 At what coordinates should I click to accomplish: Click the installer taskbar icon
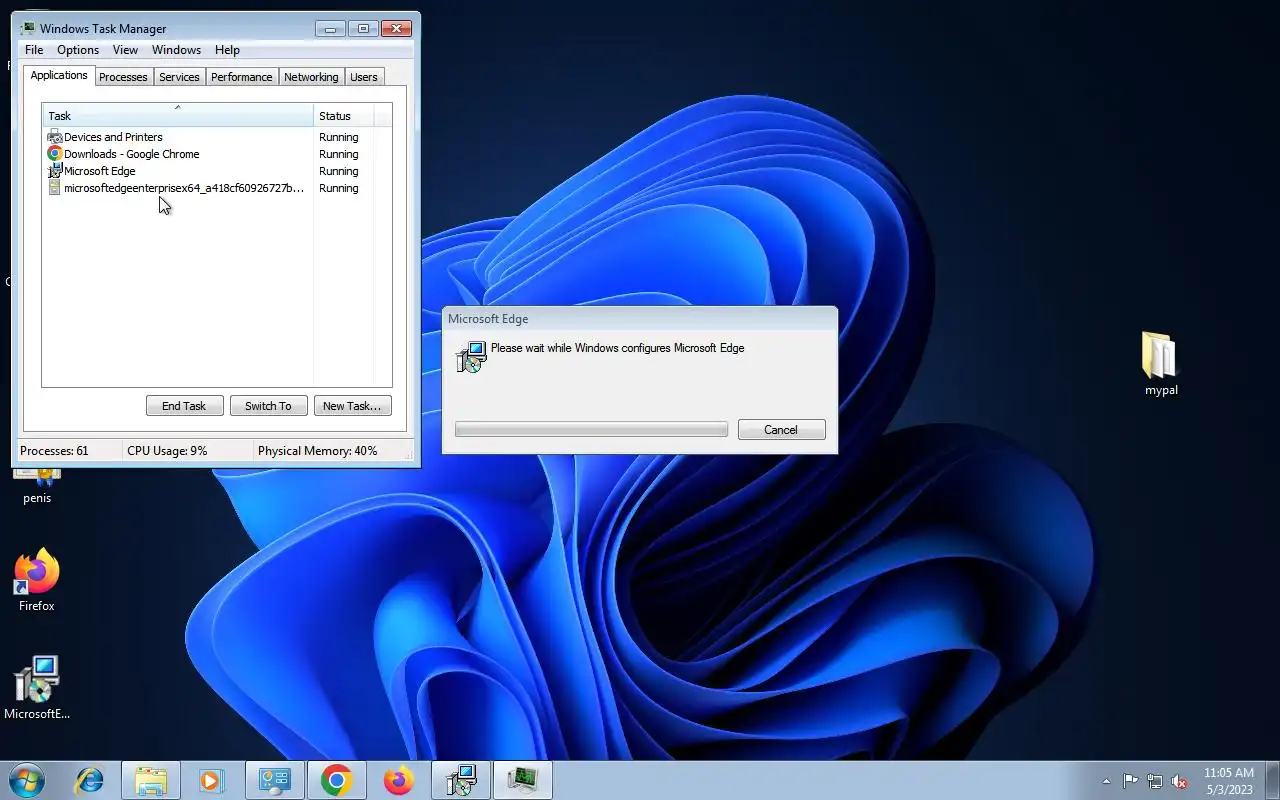460,780
